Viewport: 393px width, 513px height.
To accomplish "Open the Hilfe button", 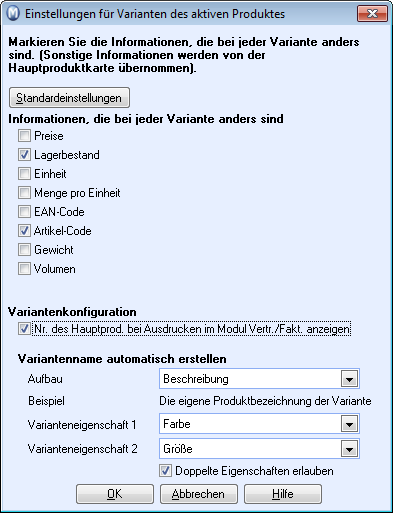I will click(x=283, y=494).
